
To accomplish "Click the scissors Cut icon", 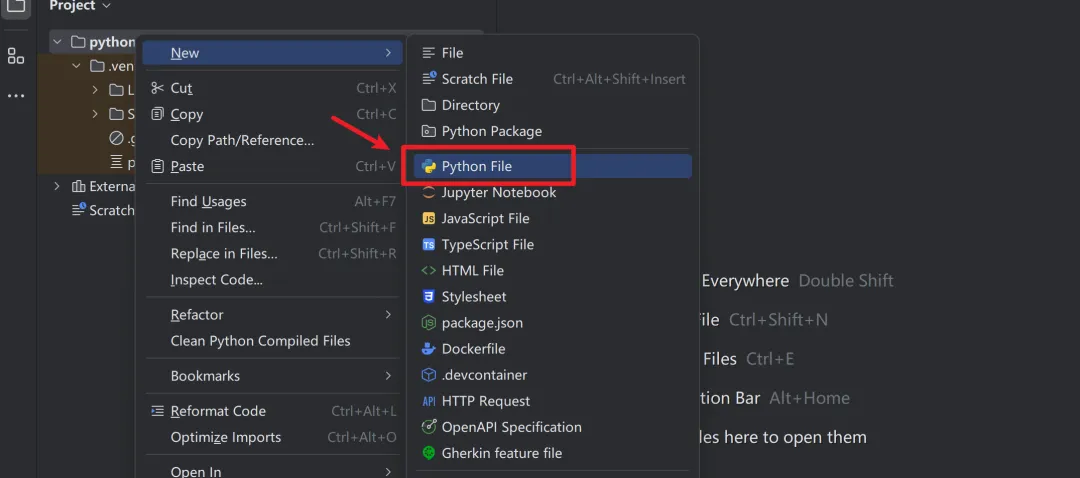I will coord(157,88).
